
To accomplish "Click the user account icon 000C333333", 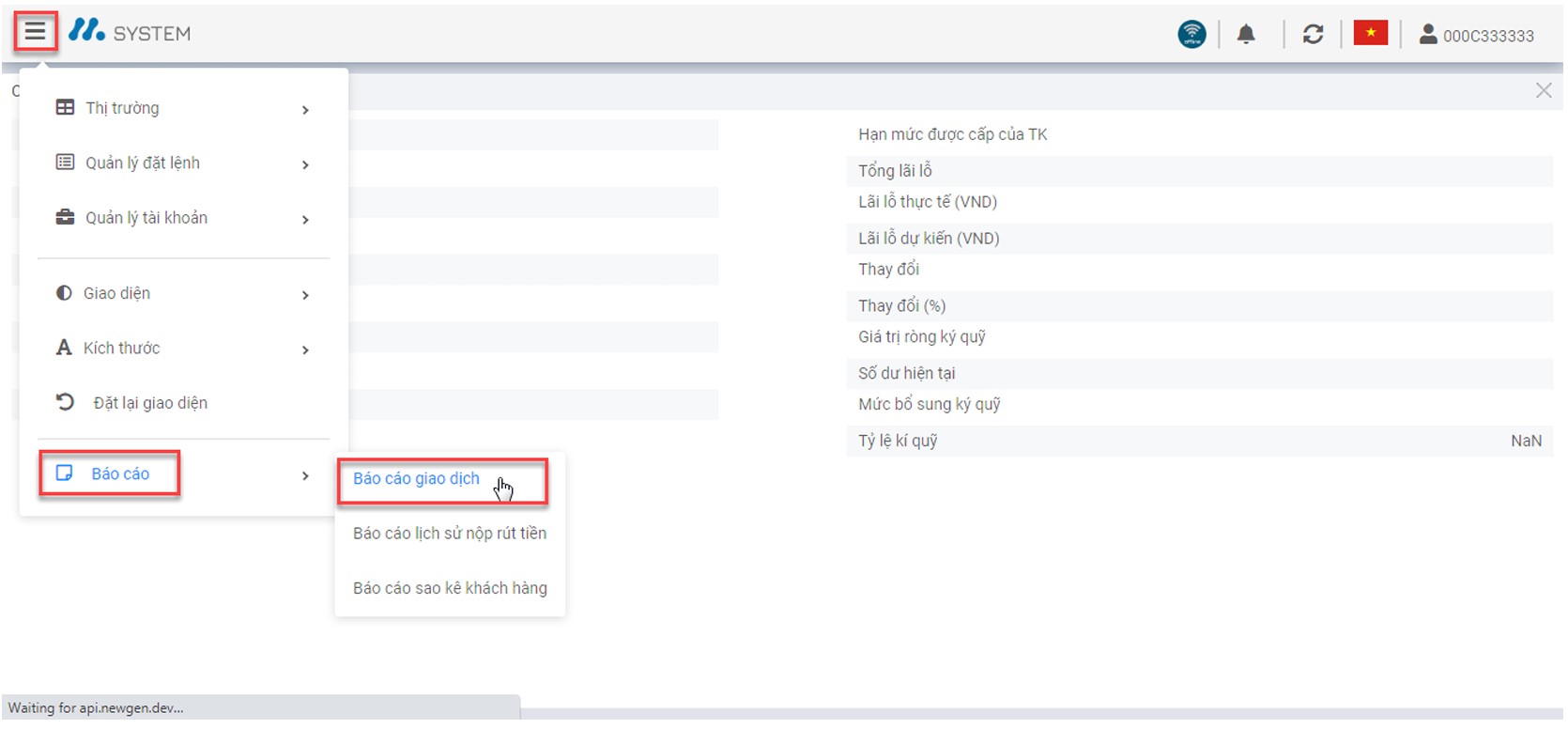I will 1427,35.
